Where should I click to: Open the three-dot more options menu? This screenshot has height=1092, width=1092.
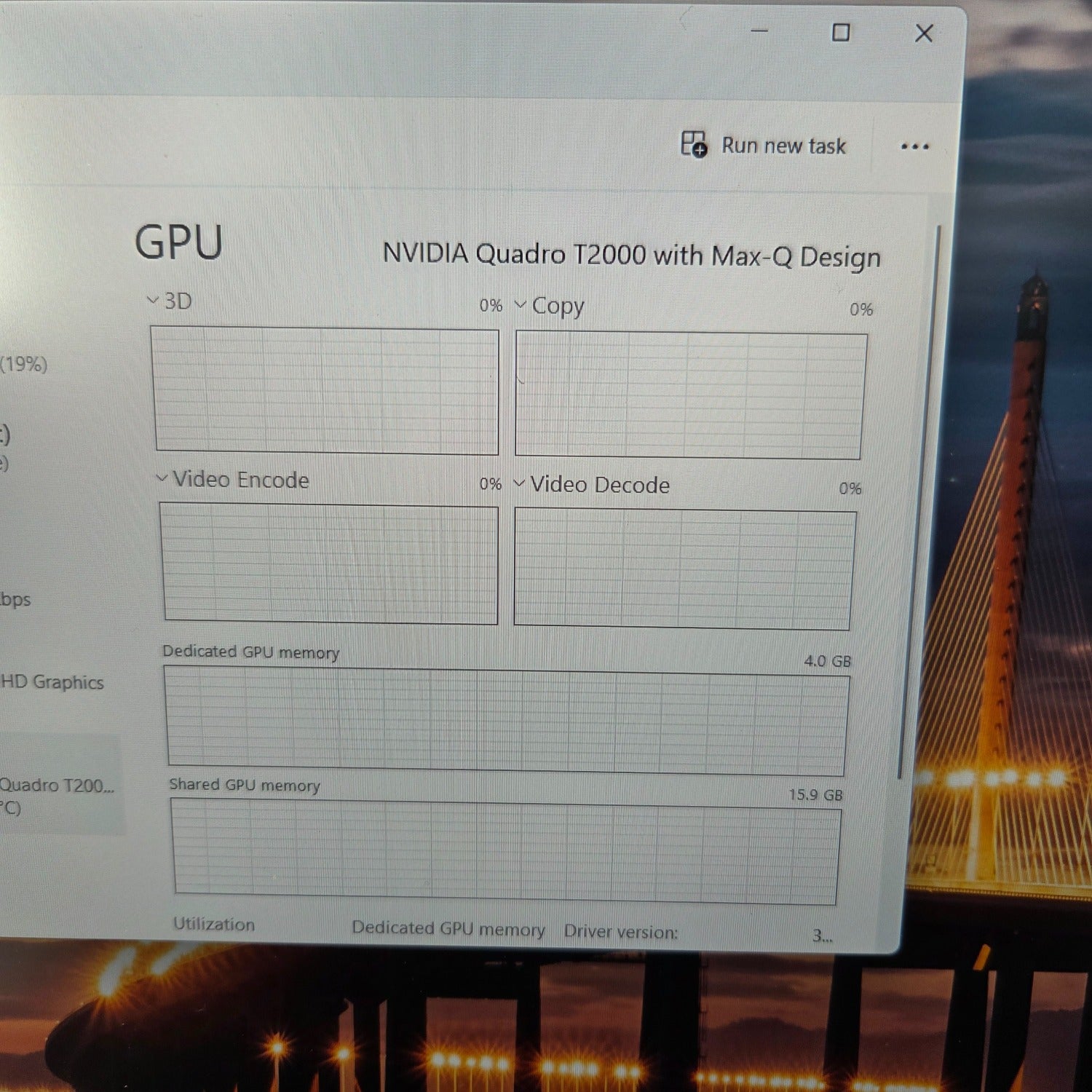914,147
